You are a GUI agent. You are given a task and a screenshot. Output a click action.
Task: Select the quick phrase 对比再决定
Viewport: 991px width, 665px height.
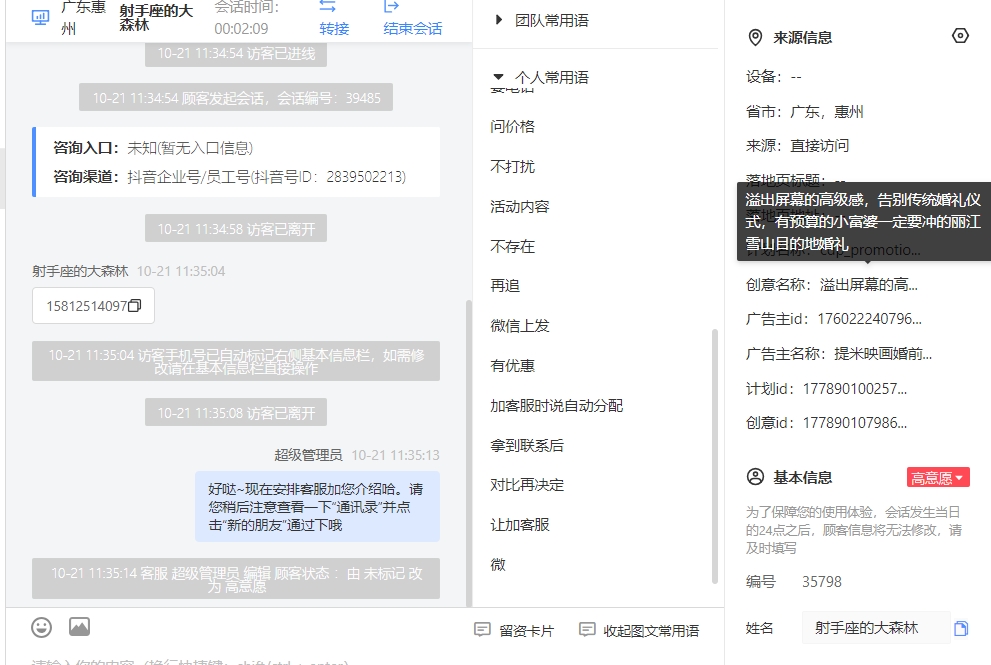[526, 485]
